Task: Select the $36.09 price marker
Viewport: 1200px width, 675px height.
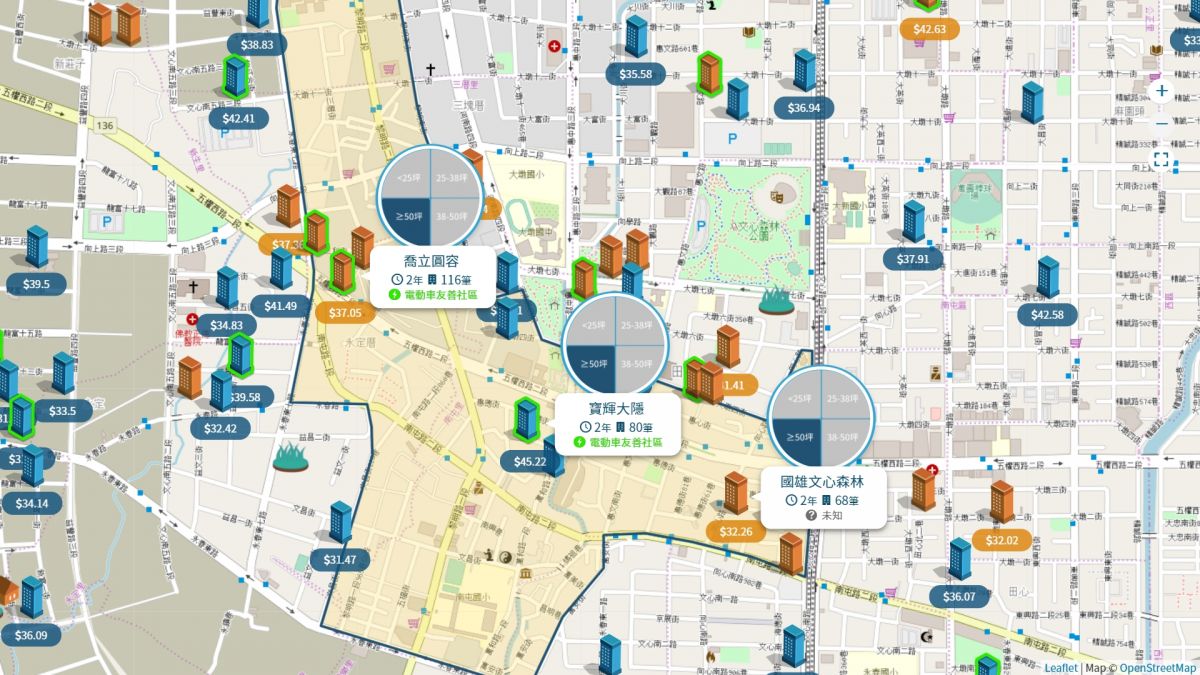Action: pos(31,635)
